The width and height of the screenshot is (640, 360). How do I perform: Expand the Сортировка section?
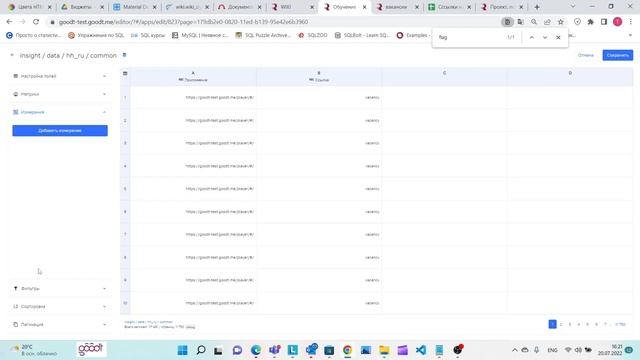point(60,307)
